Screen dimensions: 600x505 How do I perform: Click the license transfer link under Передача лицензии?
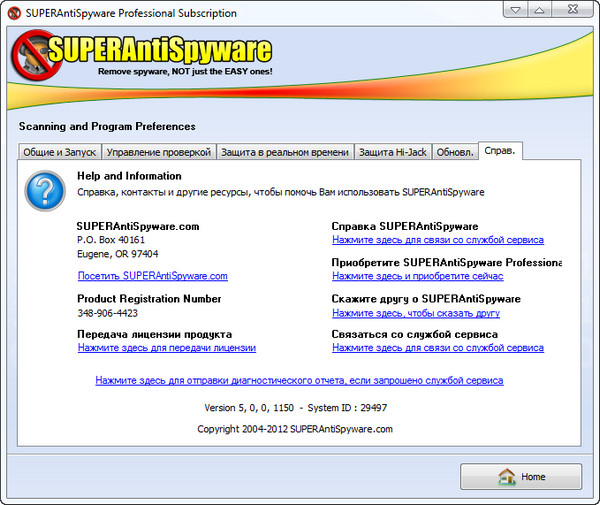click(166, 348)
